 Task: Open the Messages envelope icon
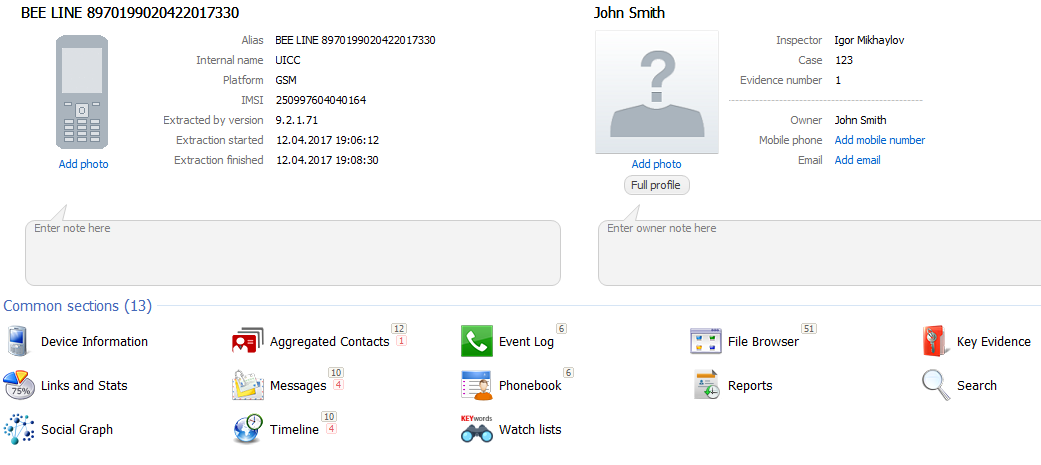coord(248,385)
